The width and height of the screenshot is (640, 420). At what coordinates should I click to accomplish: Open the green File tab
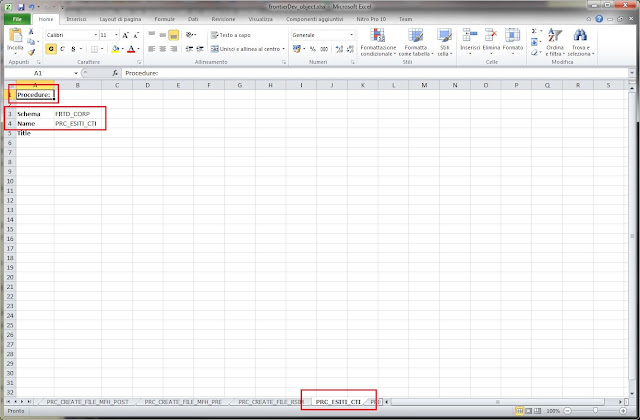pyautogui.click(x=17, y=19)
